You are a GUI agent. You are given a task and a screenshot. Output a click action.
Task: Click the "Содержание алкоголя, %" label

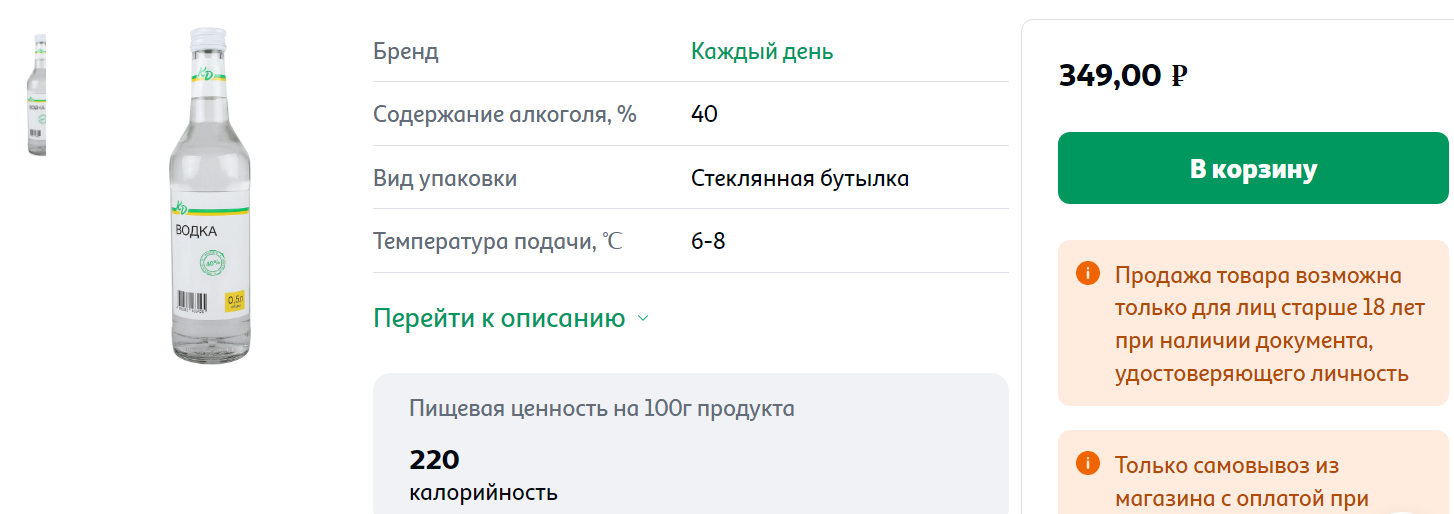[504, 114]
